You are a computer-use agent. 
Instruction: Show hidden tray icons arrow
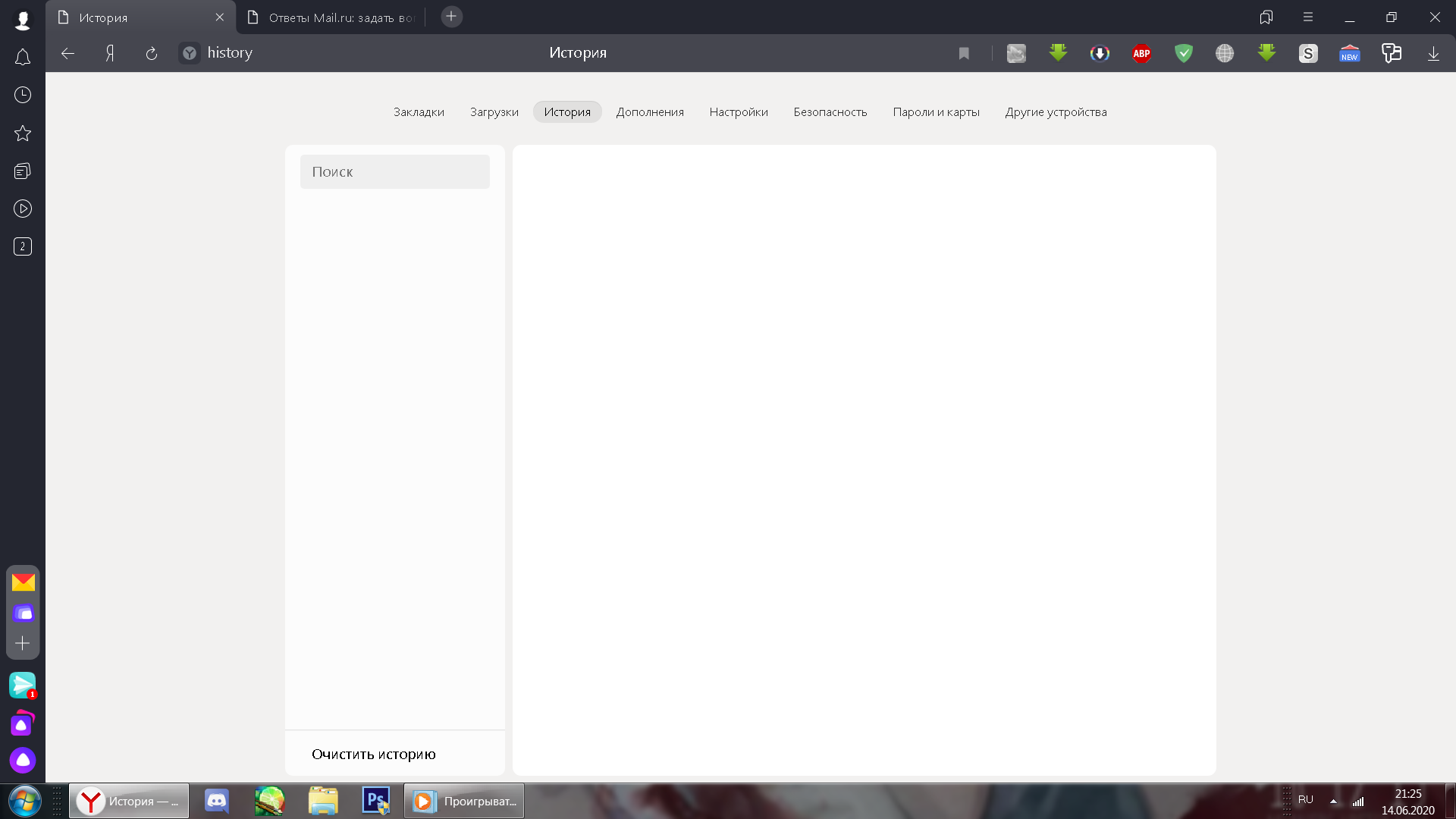pyautogui.click(x=1333, y=801)
